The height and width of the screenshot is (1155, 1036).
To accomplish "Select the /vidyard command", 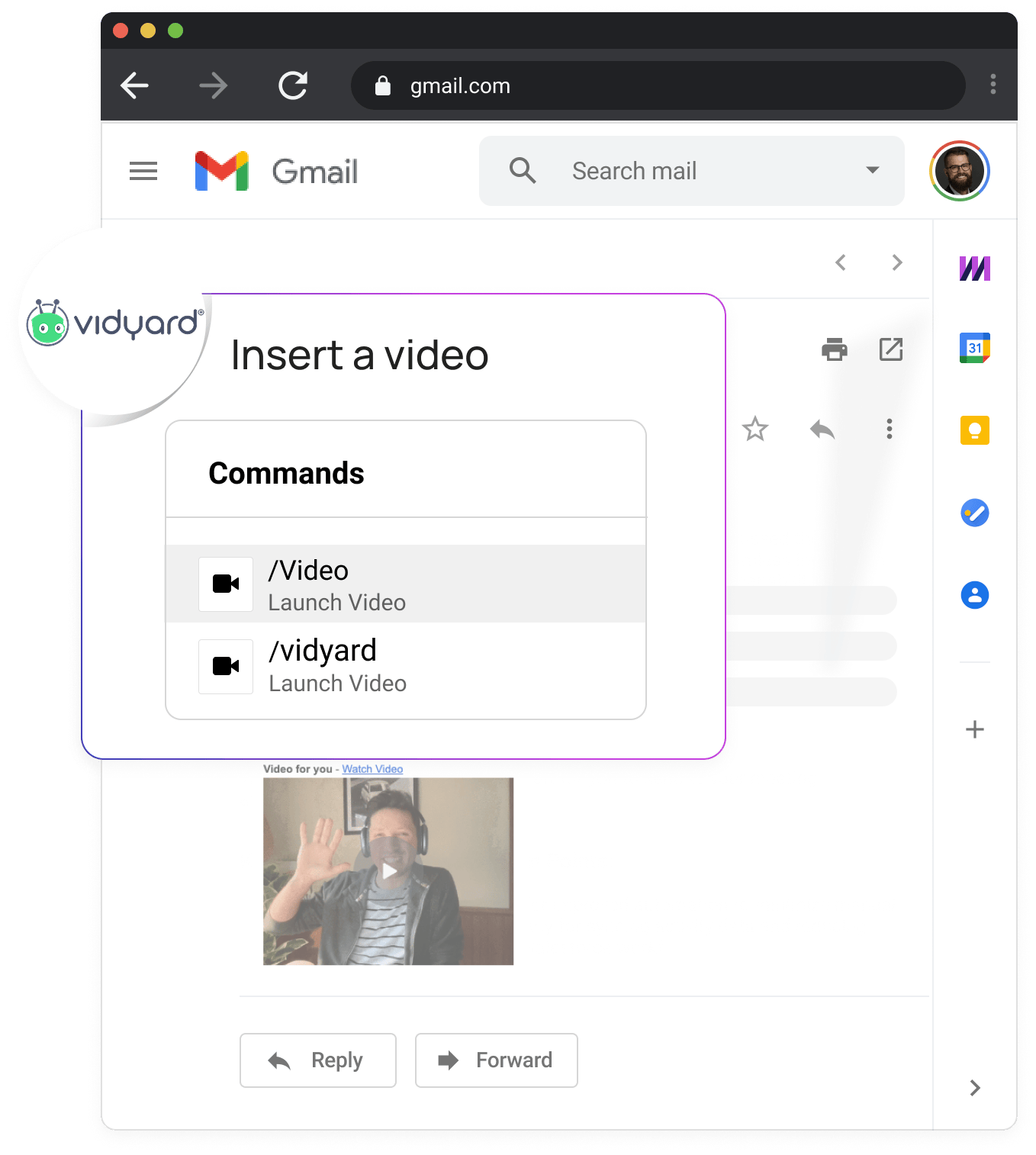I will [406, 666].
